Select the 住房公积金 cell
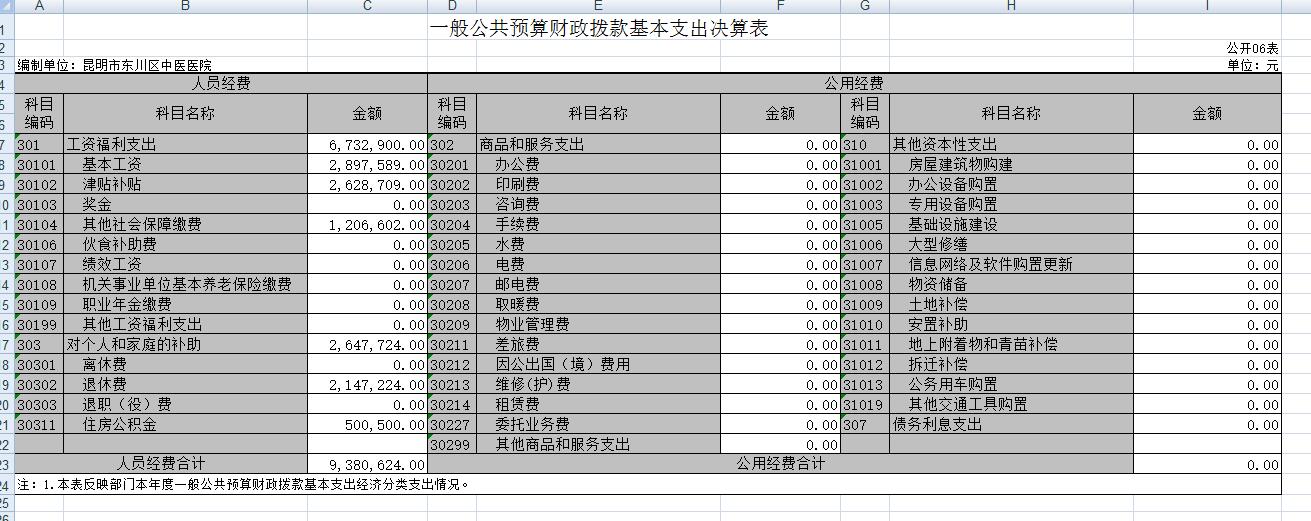1311x521 pixels. tap(185, 424)
